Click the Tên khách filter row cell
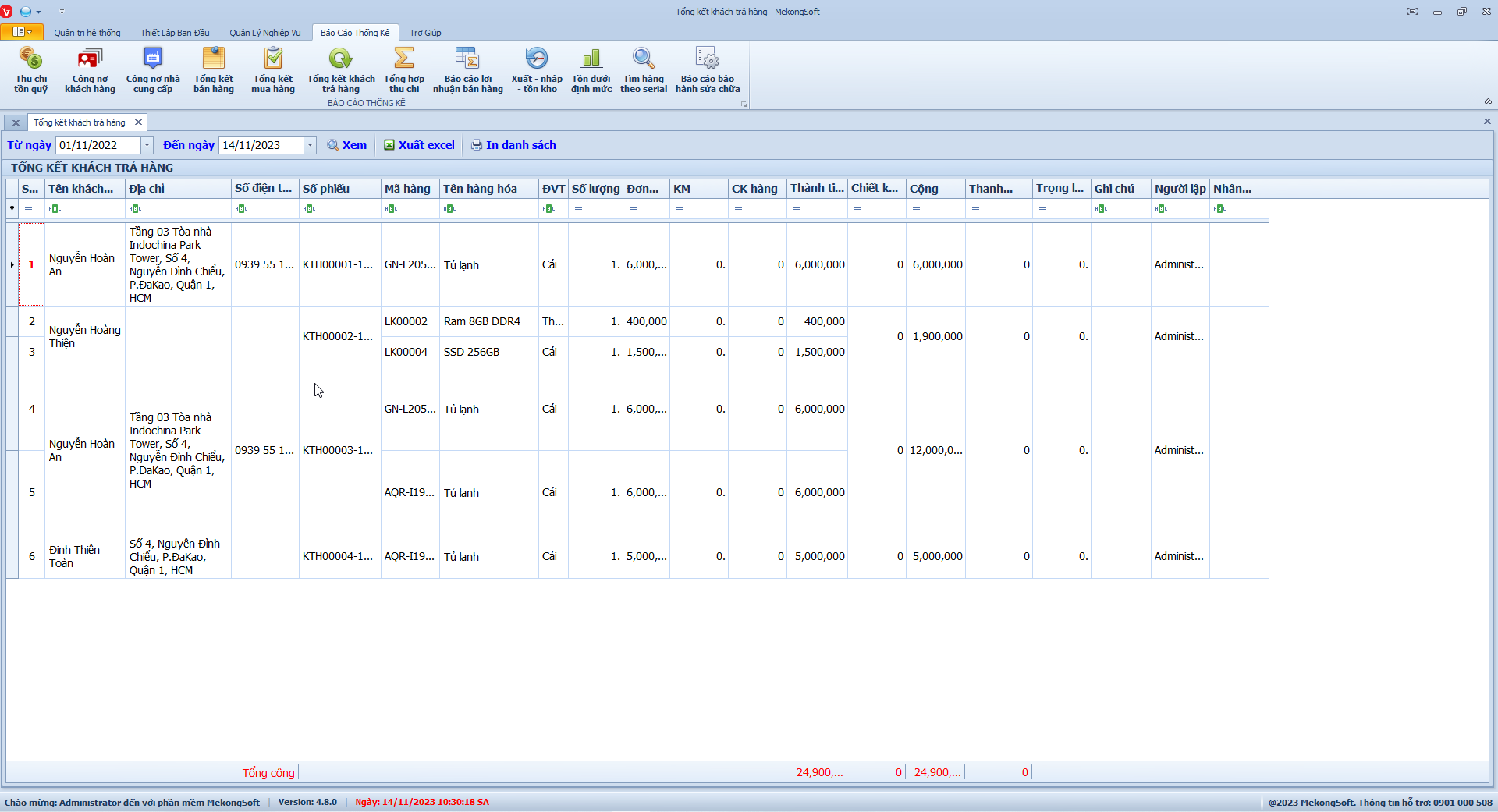 84,208
